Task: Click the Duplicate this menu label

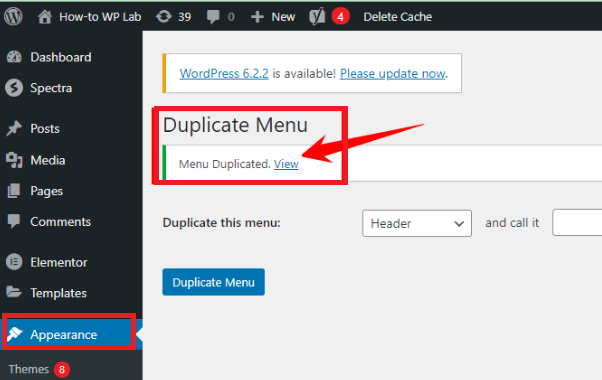Action: tap(222, 223)
